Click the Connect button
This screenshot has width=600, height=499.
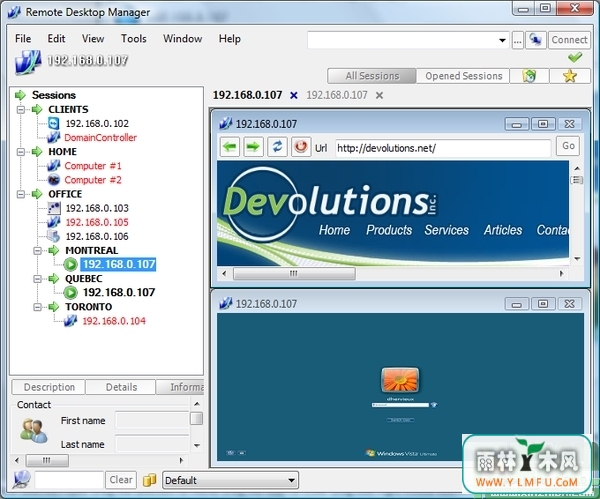(569, 39)
